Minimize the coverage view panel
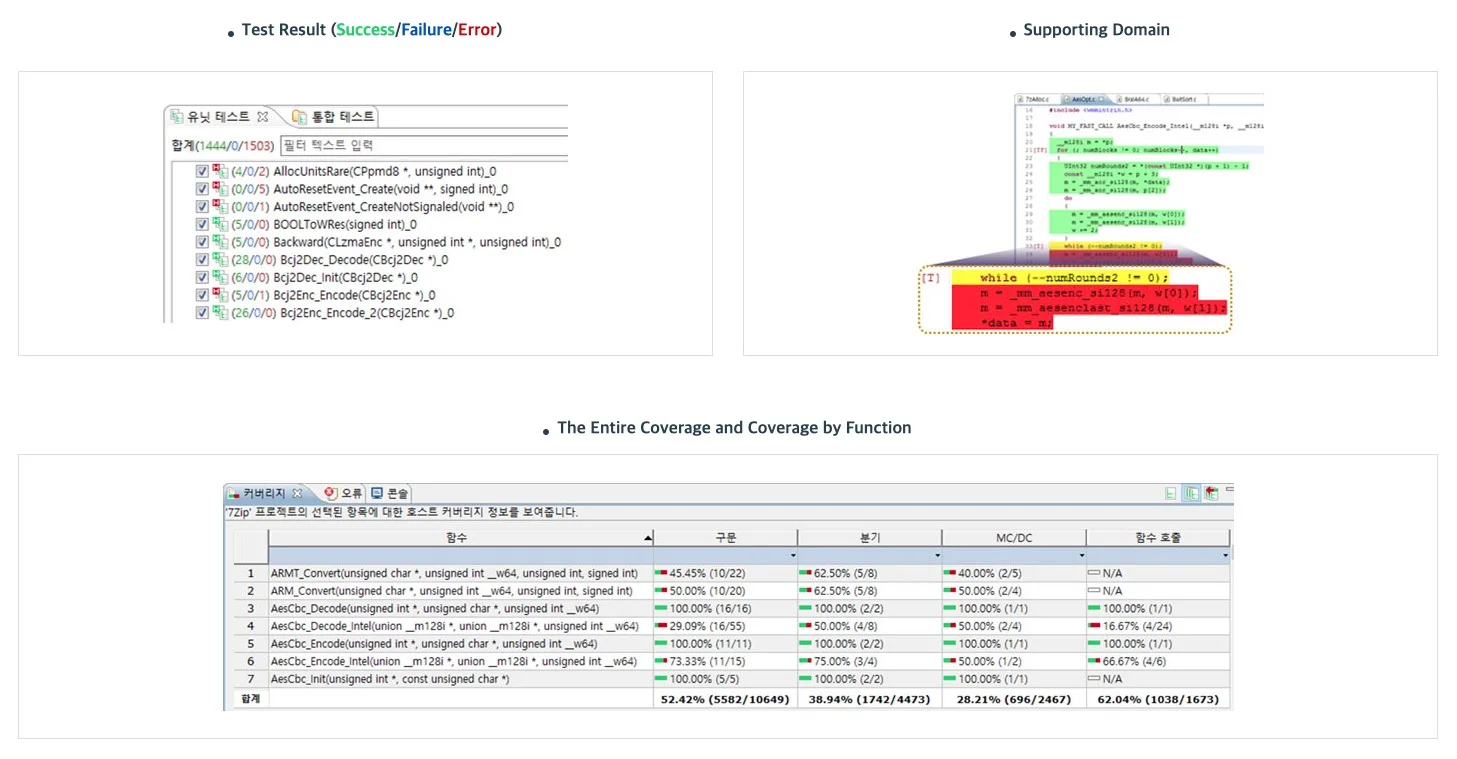The height and width of the screenshot is (759, 1457). click(1229, 490)
